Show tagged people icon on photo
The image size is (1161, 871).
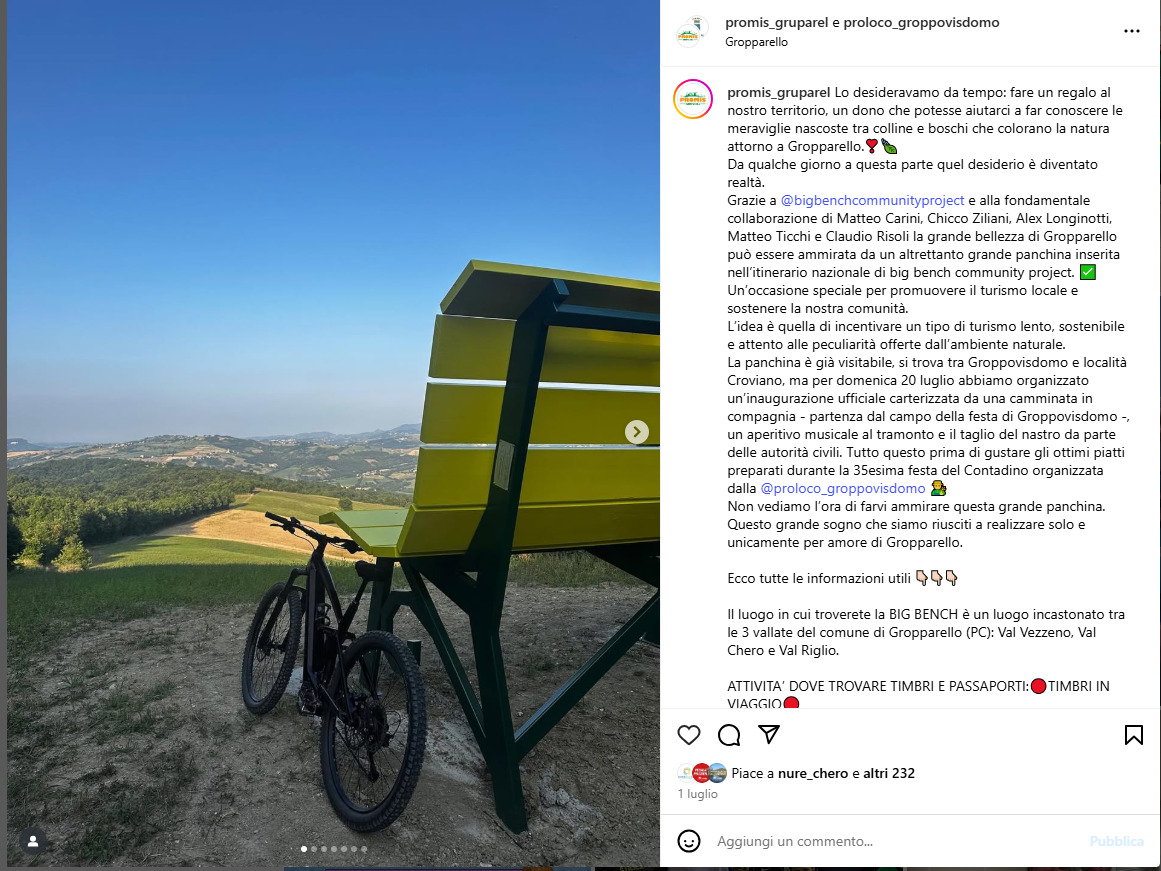[33, 841]
